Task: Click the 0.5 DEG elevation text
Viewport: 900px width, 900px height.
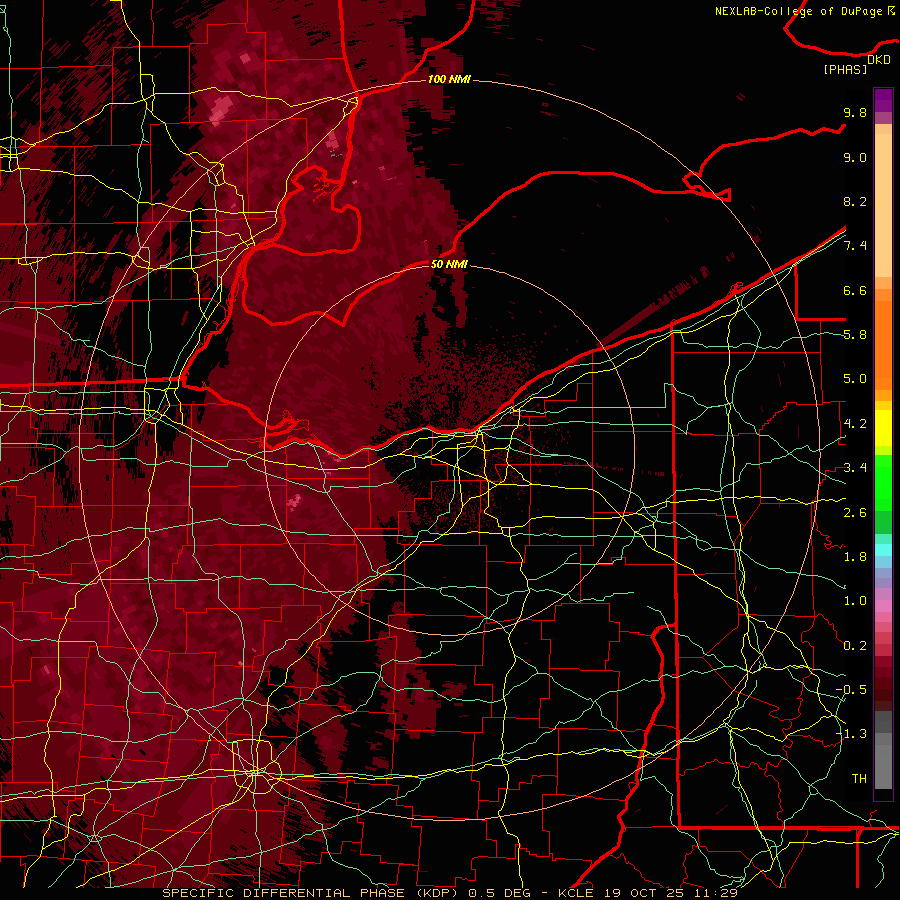Action: 499,893
